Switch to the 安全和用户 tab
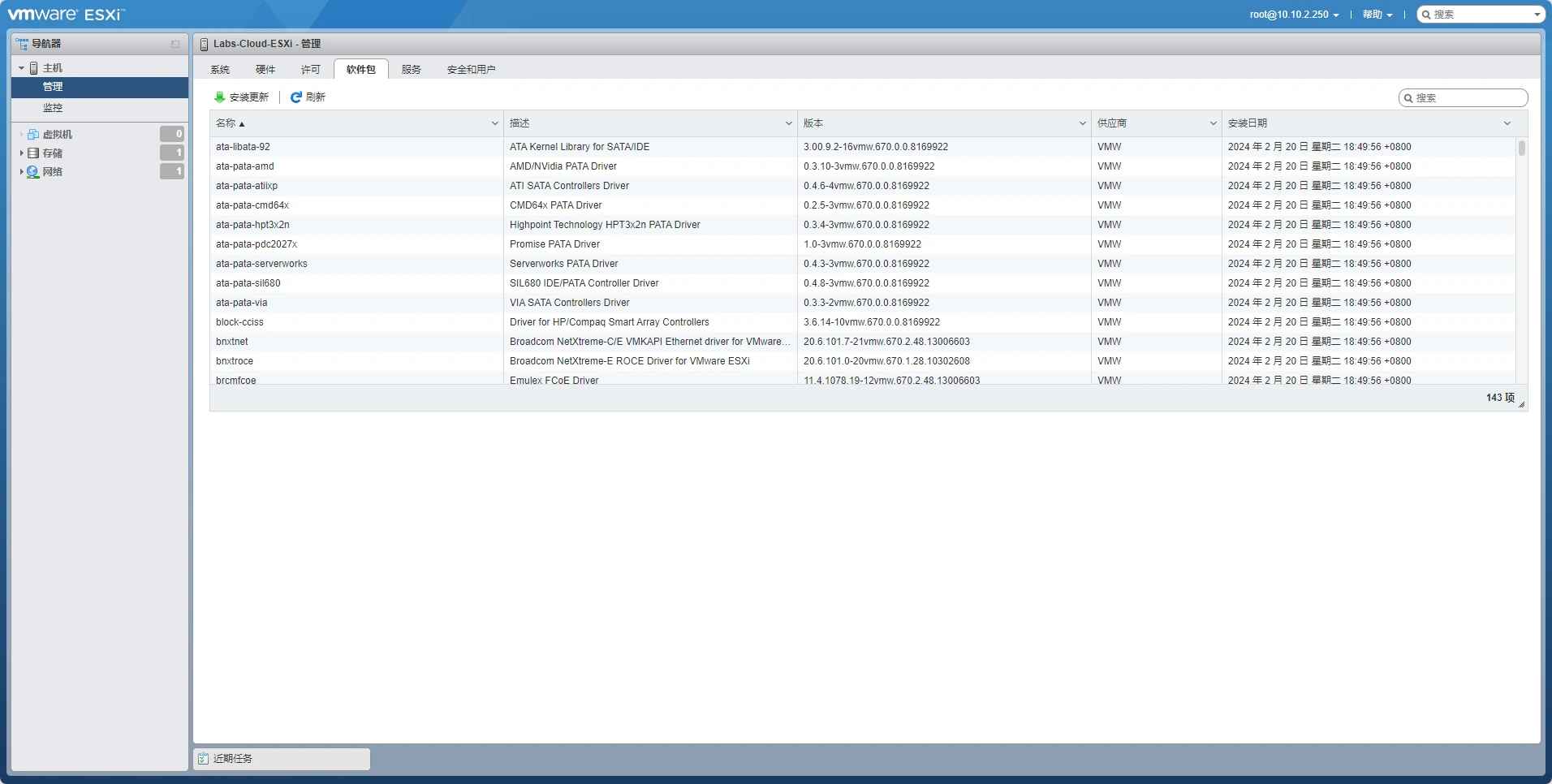The width and height of the screenshot is (1552, 784). click(471, 70)
